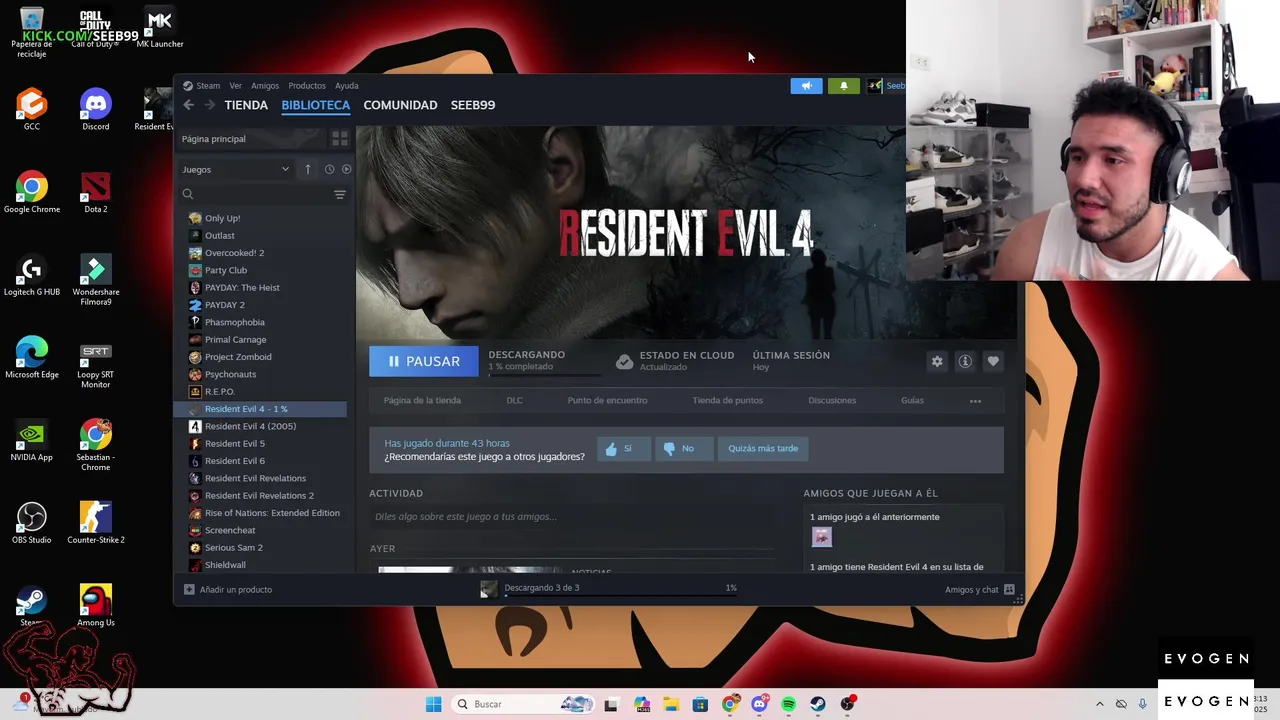Show hidden system tray icons chevron
The image size is (1280, 720).
[1099, 704]
